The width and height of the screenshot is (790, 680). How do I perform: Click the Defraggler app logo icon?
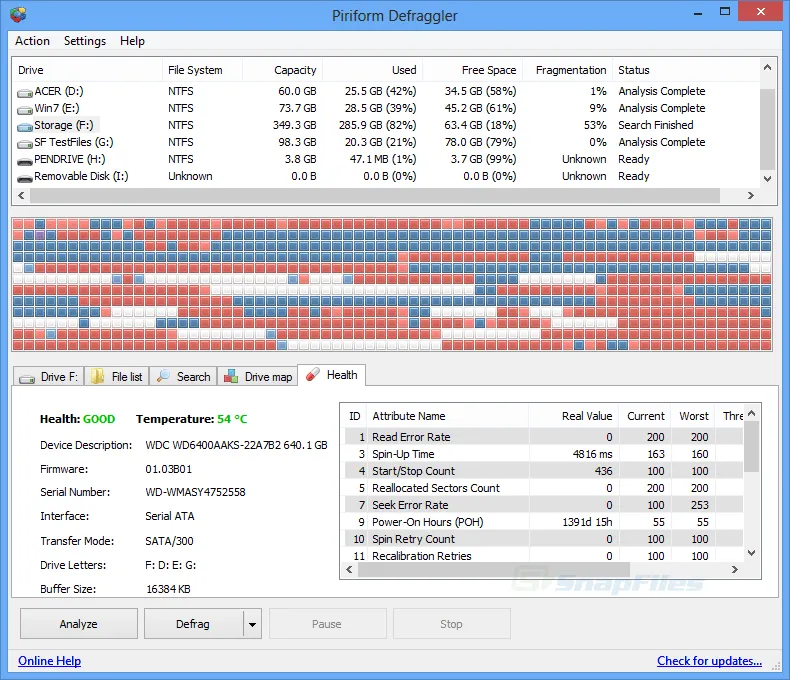pyautogui.click(x=18, y=15)
